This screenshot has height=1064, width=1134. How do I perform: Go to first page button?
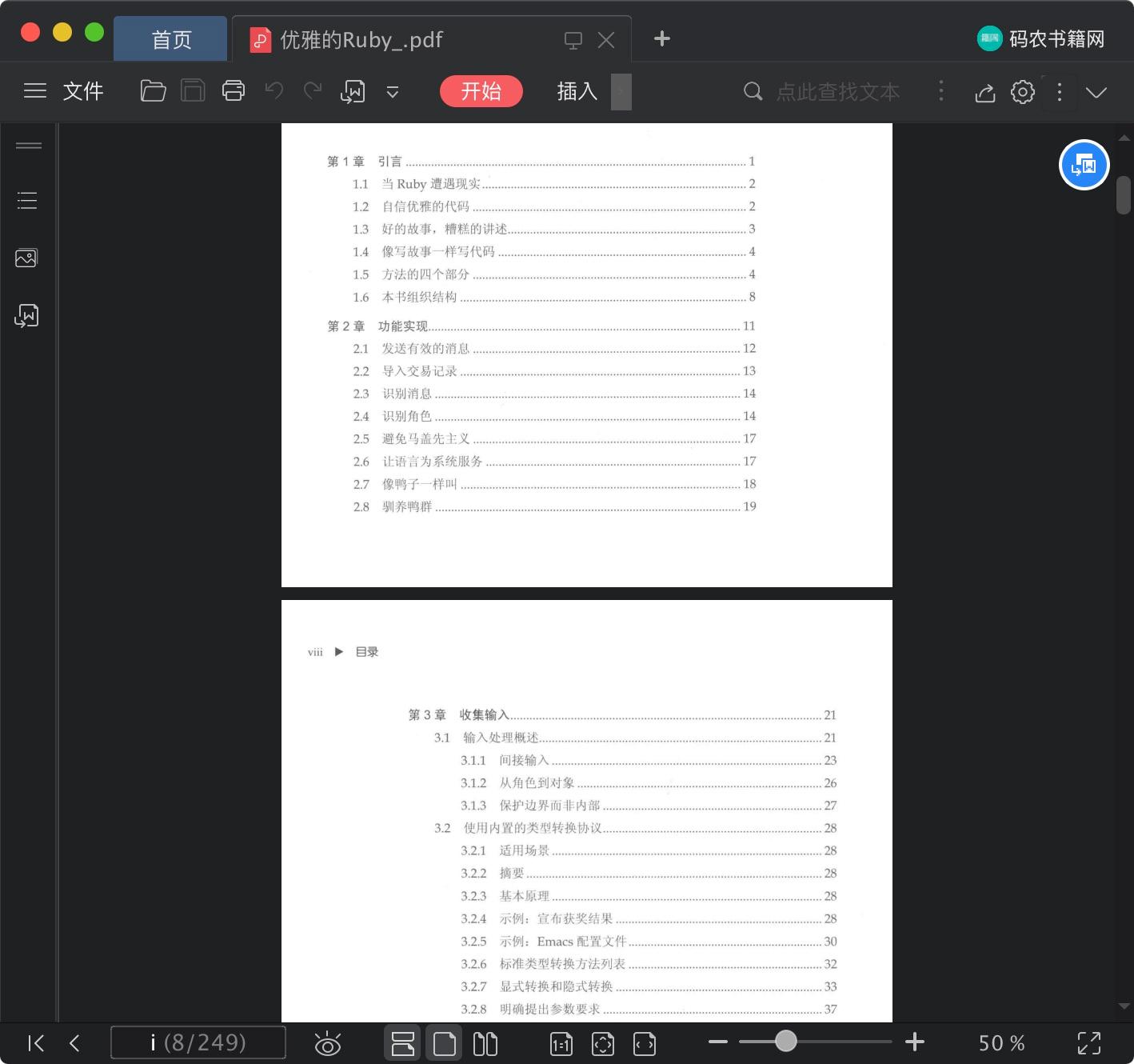[36, 1042]
